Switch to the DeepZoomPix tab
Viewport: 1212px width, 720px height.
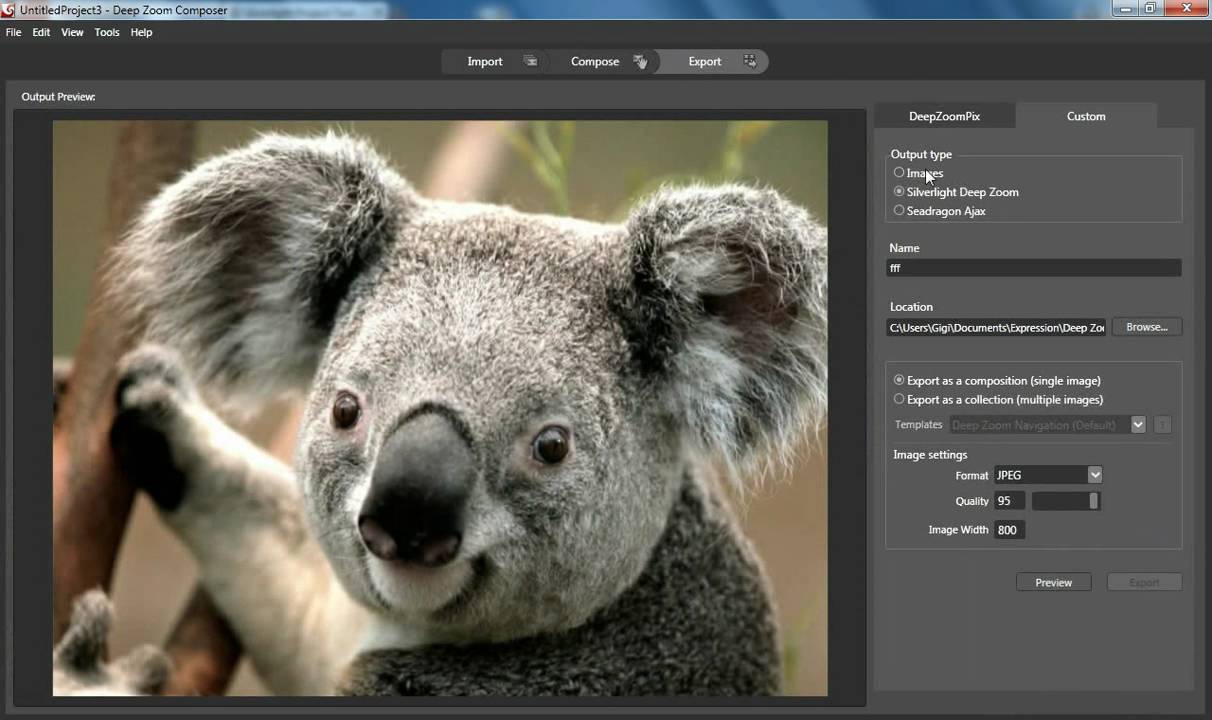944,116
